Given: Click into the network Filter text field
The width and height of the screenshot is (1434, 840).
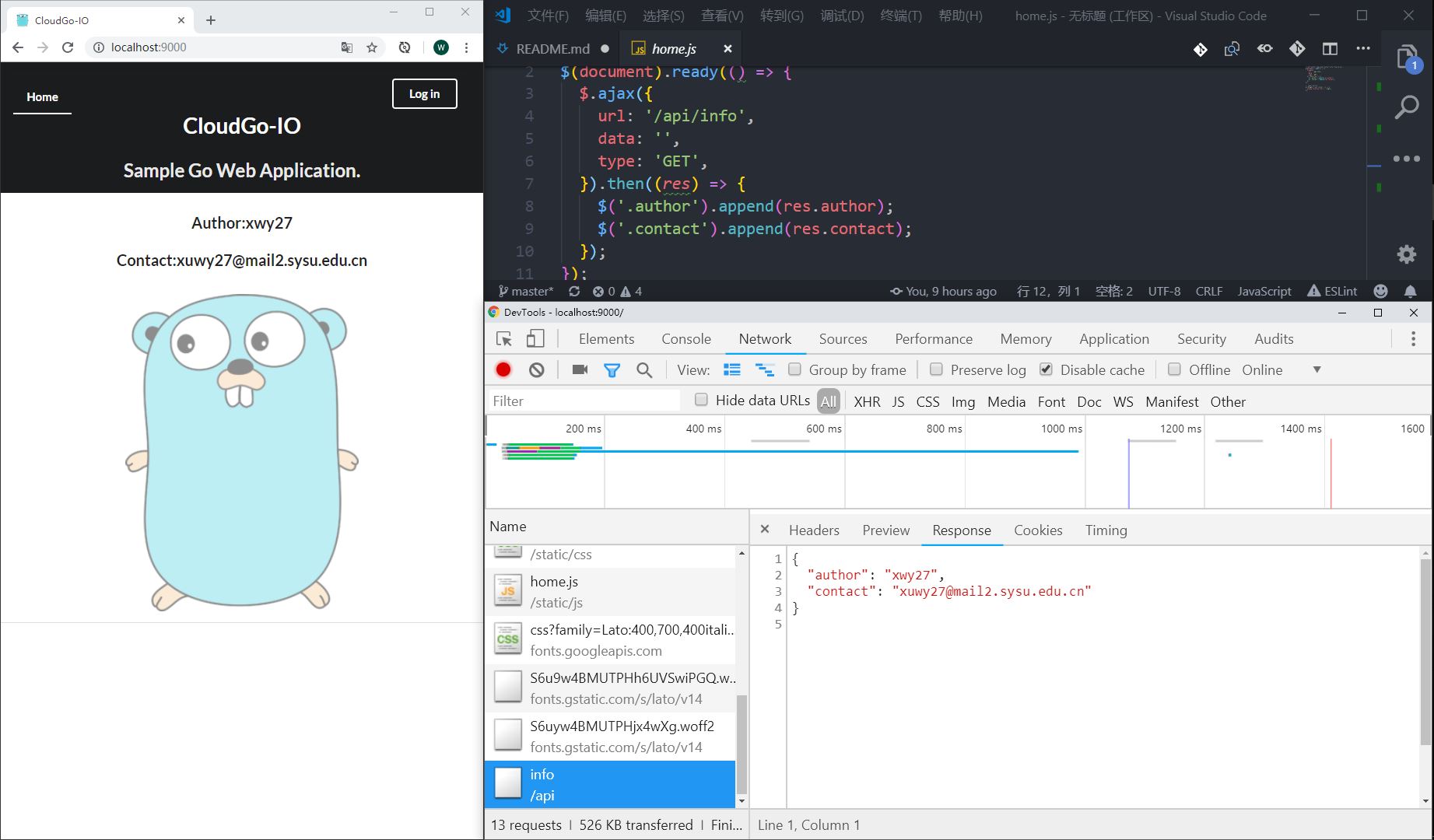Looking at the screenshot, I should tap(584, 401).
